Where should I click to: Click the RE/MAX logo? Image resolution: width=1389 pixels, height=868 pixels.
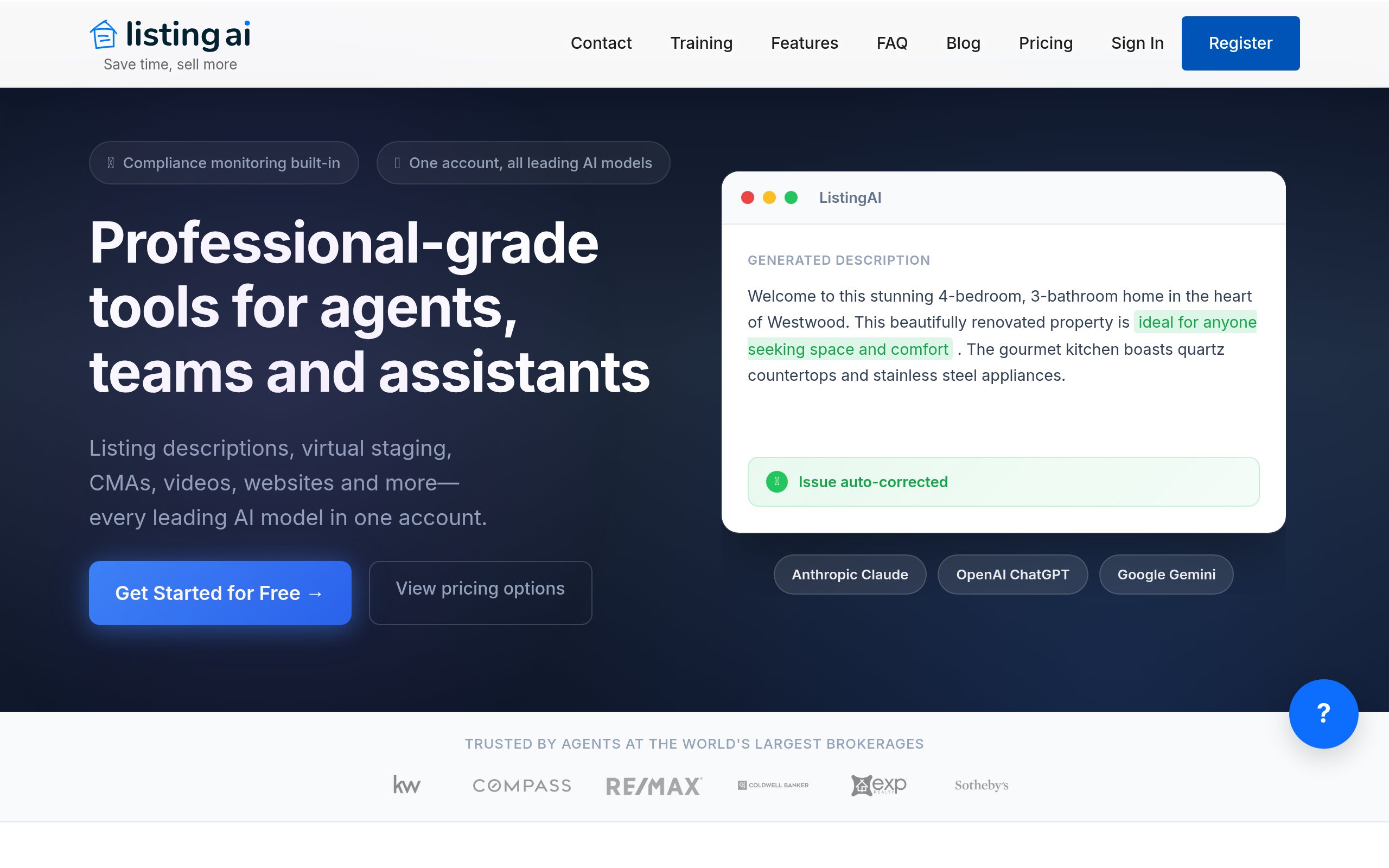[x=654, y=786]
